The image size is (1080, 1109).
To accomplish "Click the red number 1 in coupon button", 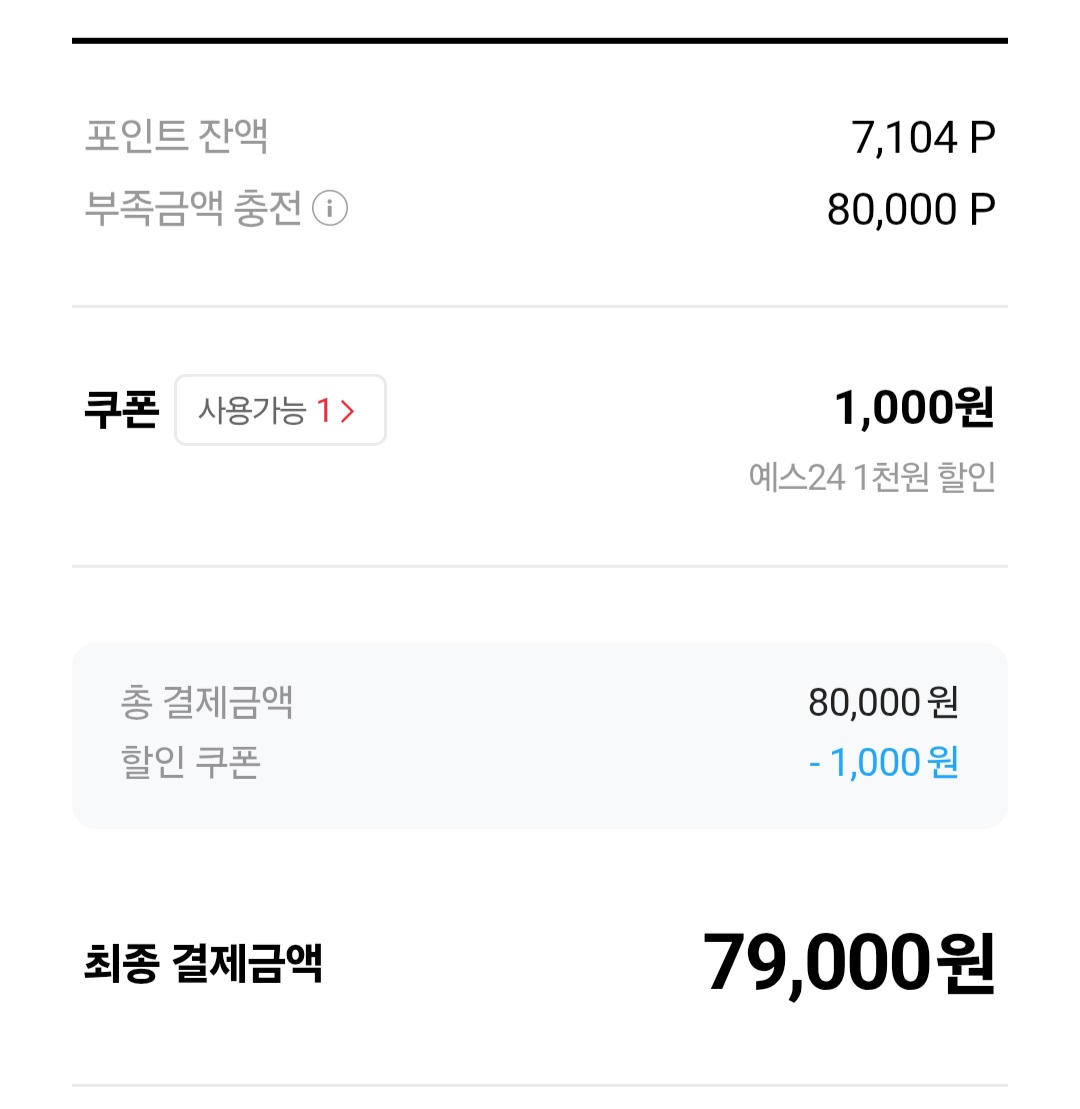I will pos(323,411).
